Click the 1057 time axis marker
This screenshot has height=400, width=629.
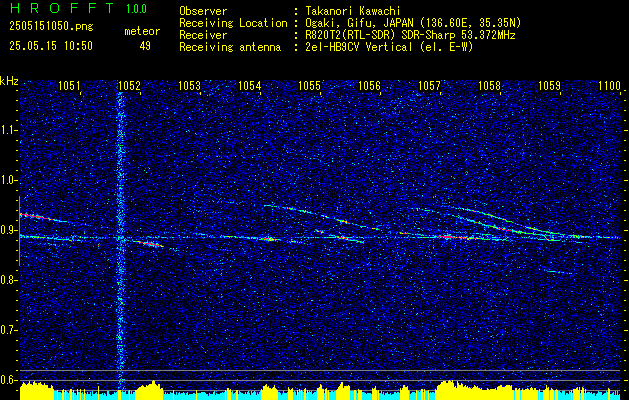pos(429,85)
